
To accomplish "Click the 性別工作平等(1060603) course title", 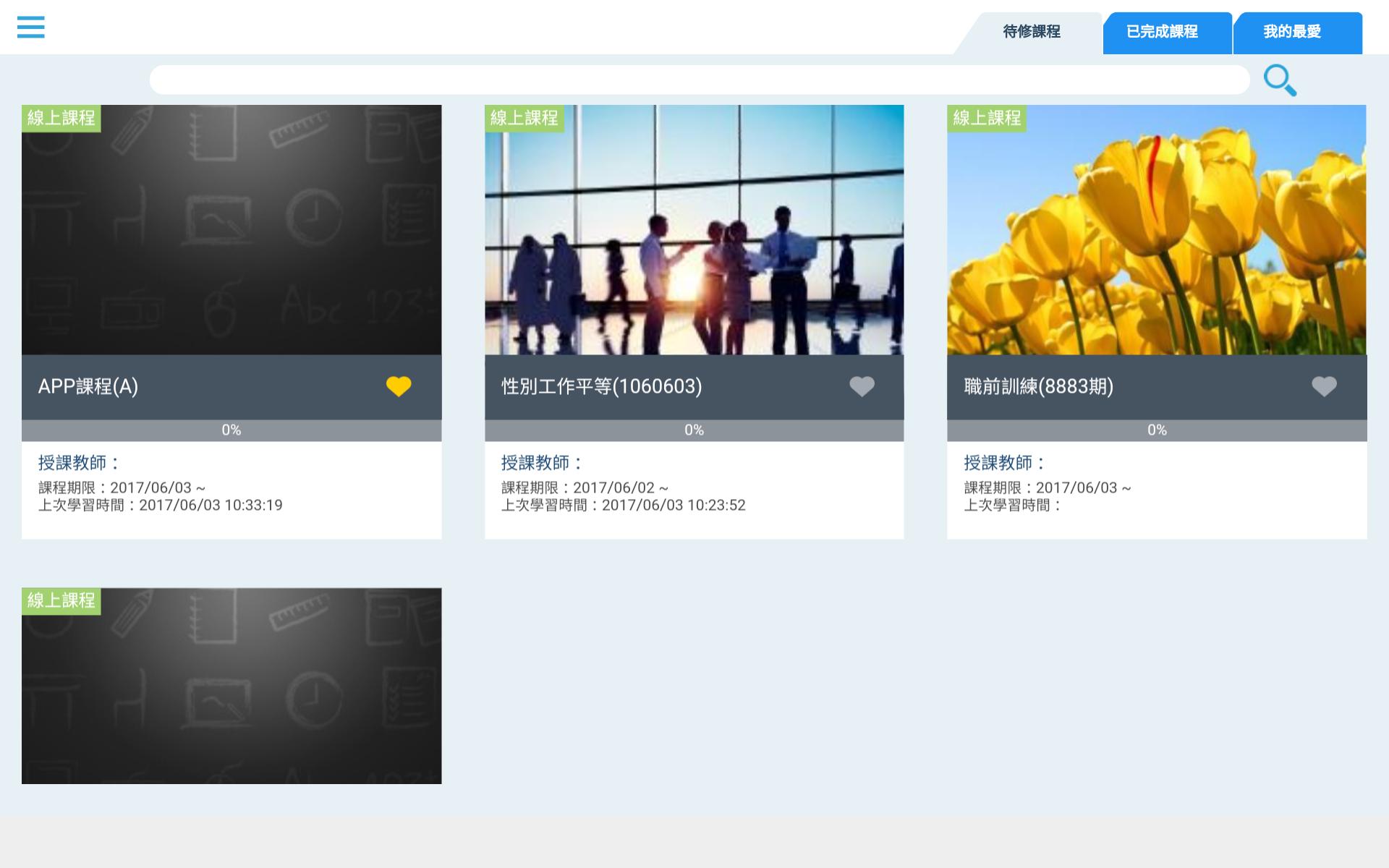I will (602, 386).
